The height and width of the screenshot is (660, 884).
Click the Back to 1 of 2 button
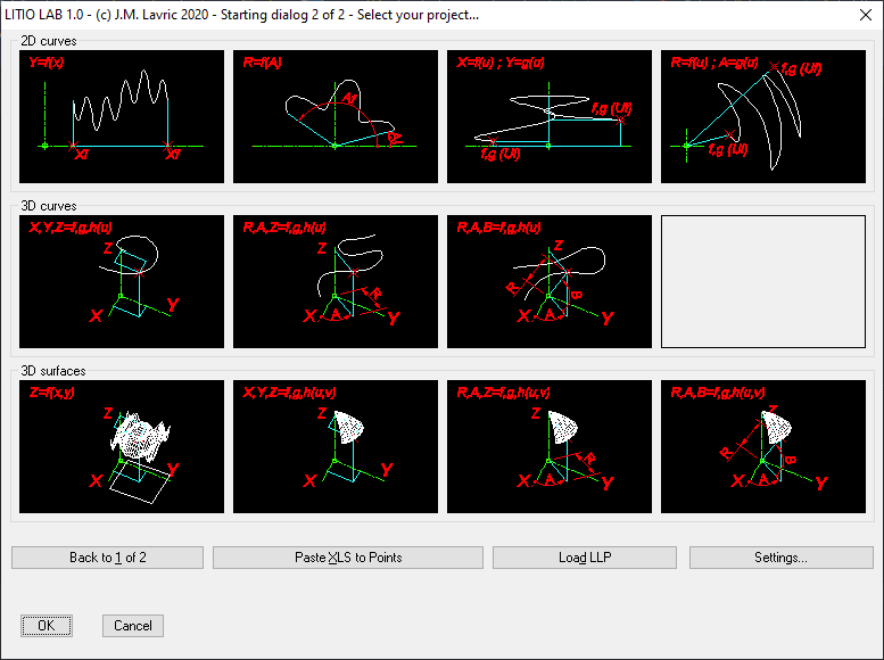click(107, 557)
